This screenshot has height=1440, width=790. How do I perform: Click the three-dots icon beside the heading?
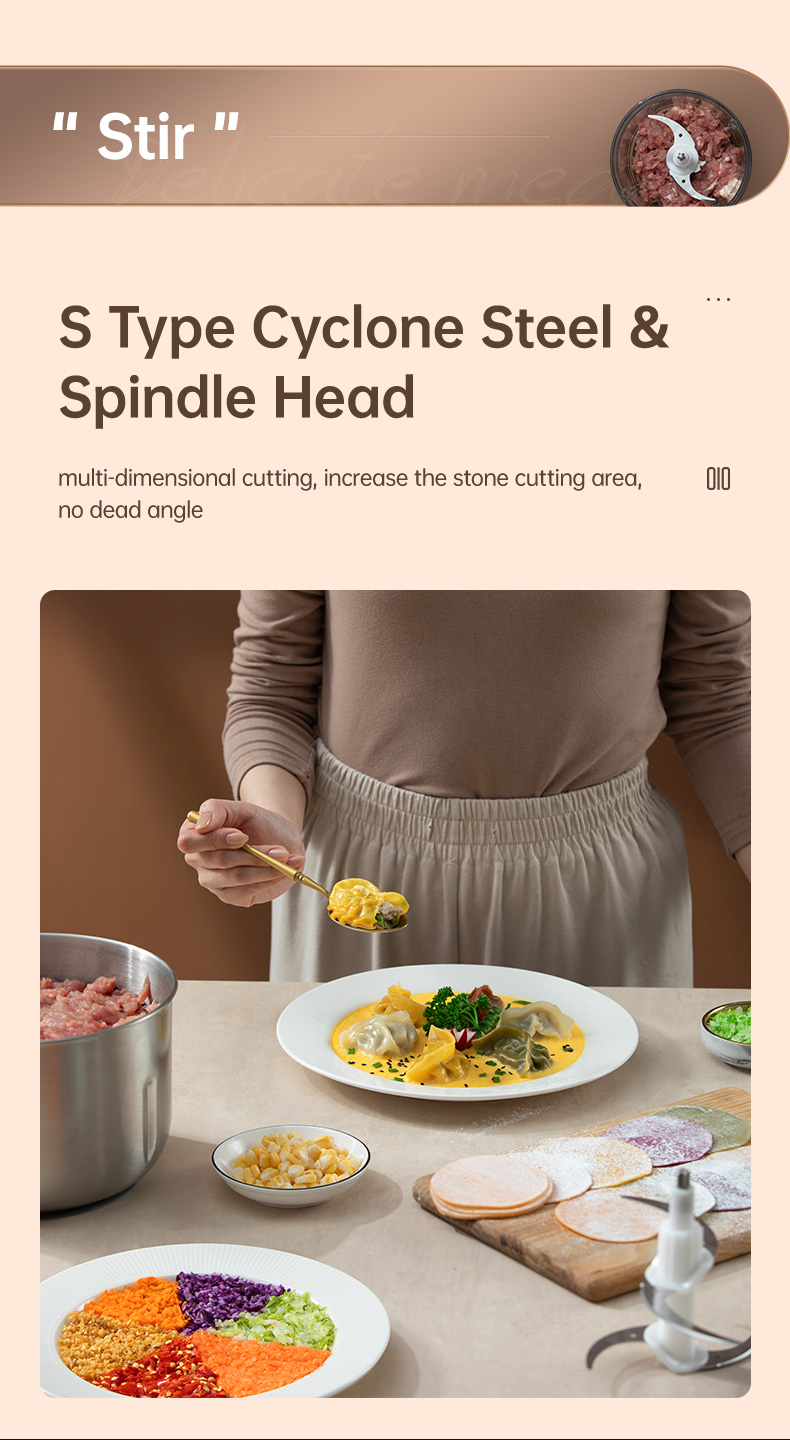point(718,299)
